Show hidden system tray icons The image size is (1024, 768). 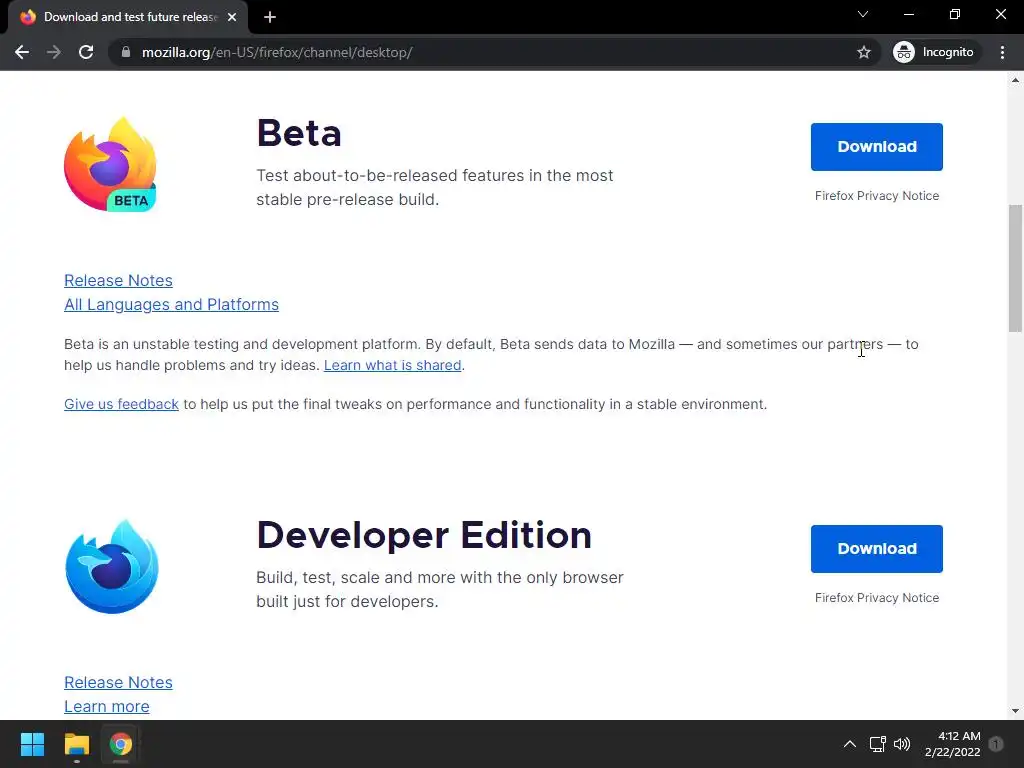coord(850,744)
